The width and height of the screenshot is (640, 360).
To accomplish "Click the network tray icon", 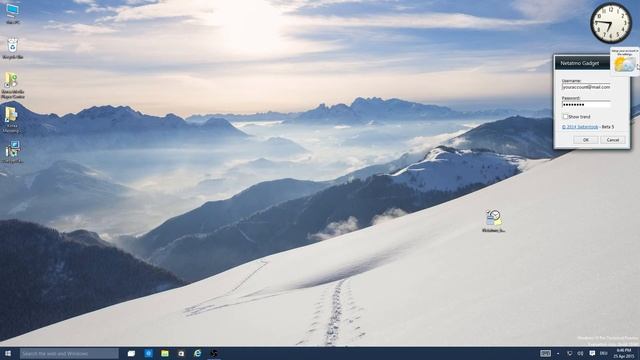I will pos(570,353).
